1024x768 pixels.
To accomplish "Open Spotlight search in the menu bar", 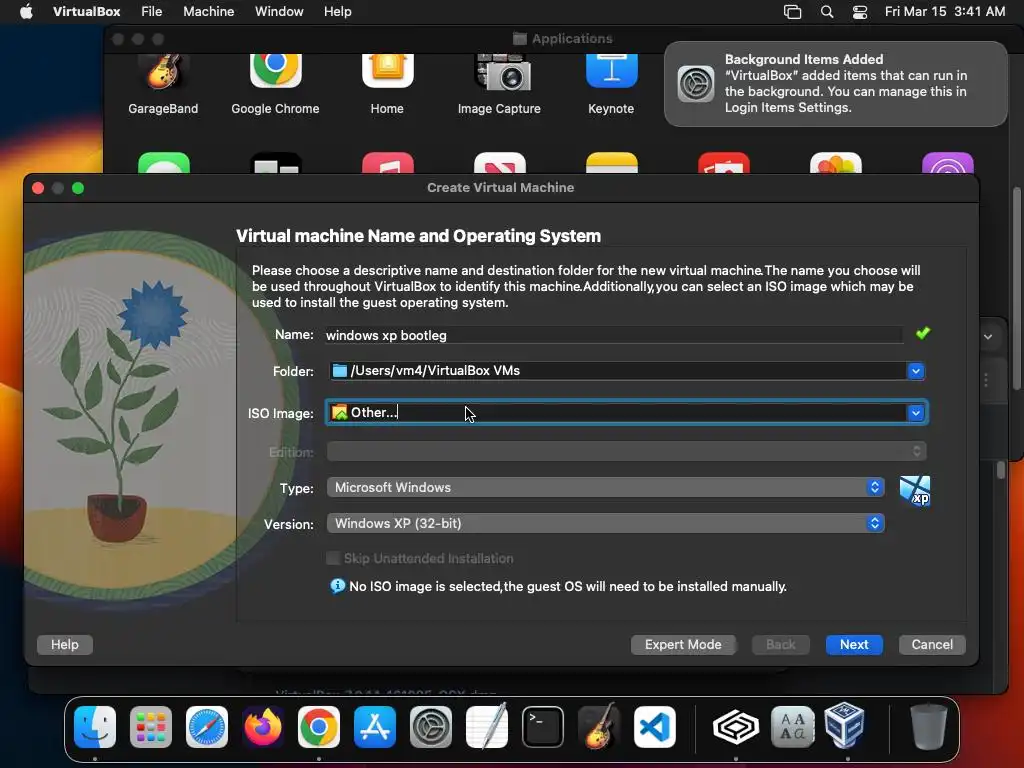I will 827,12.
